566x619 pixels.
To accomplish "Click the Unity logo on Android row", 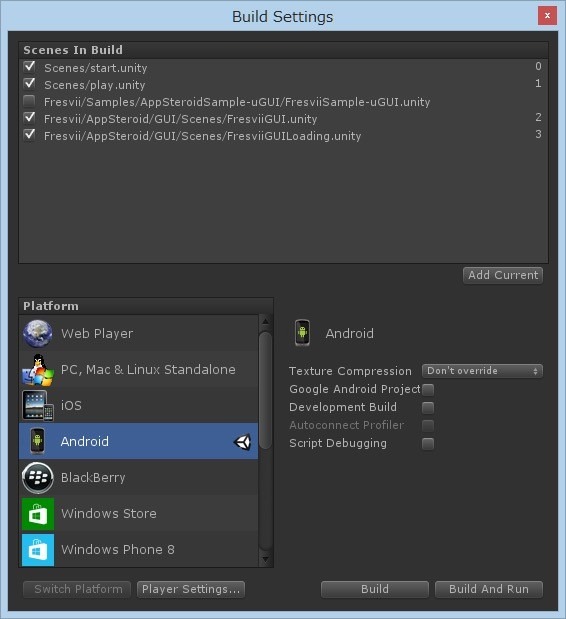I will point(242,442).
